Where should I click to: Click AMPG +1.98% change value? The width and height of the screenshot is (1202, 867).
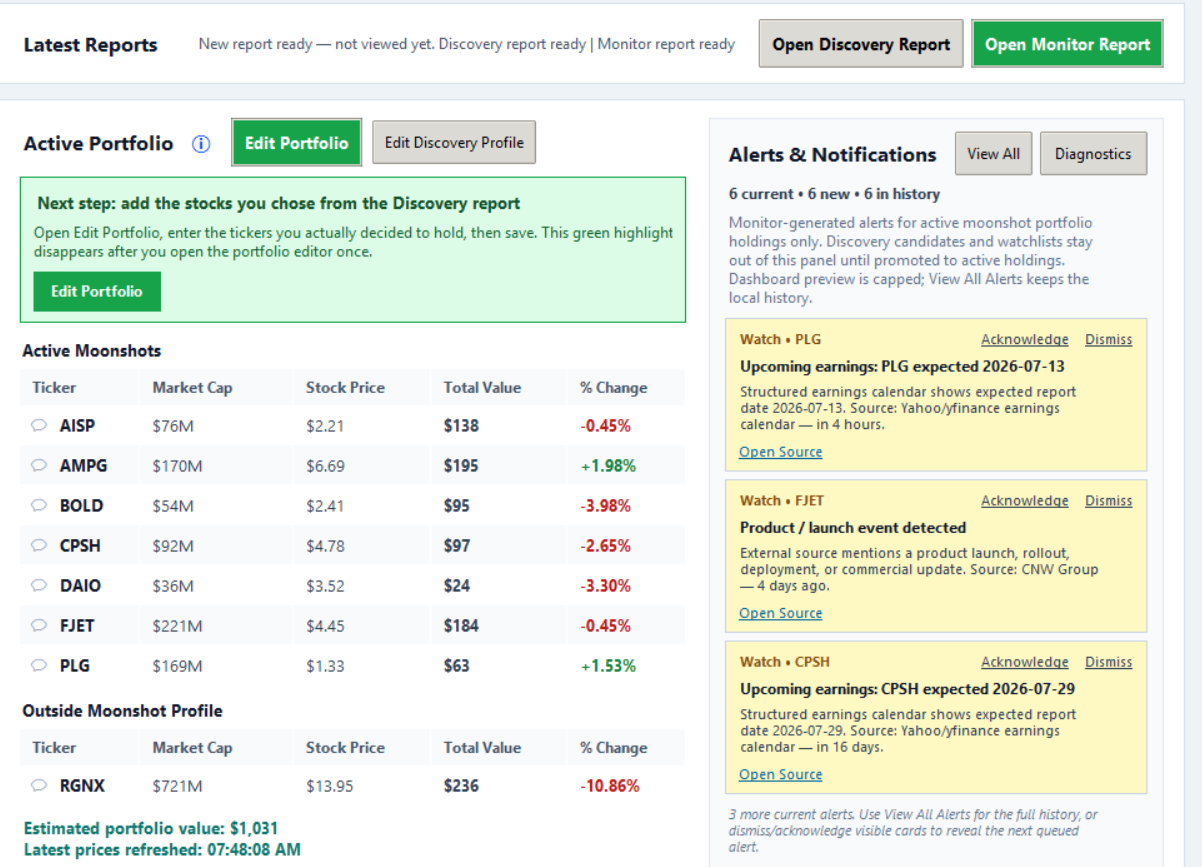[x=608, y=466]
